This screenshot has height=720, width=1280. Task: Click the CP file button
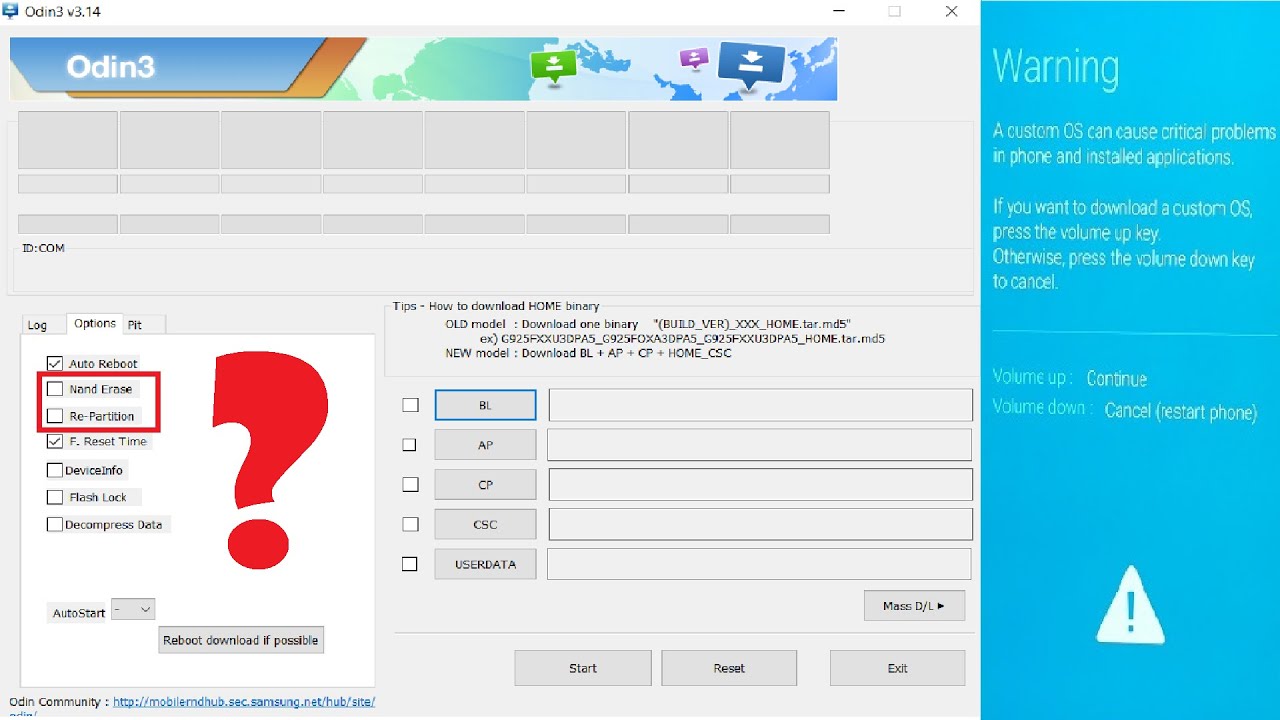[x=485, y=484]
